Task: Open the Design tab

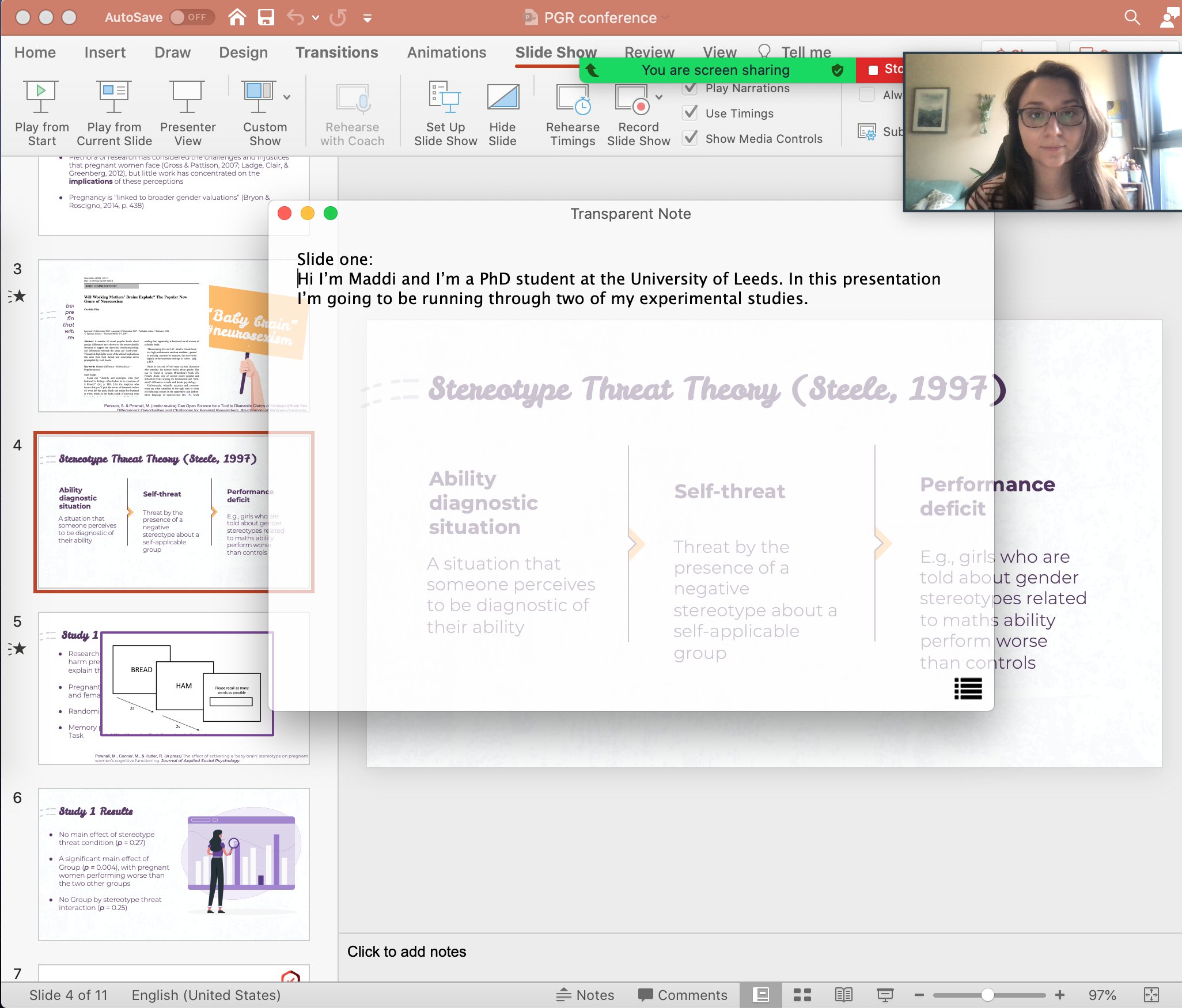Action: [x=243, y=52]
